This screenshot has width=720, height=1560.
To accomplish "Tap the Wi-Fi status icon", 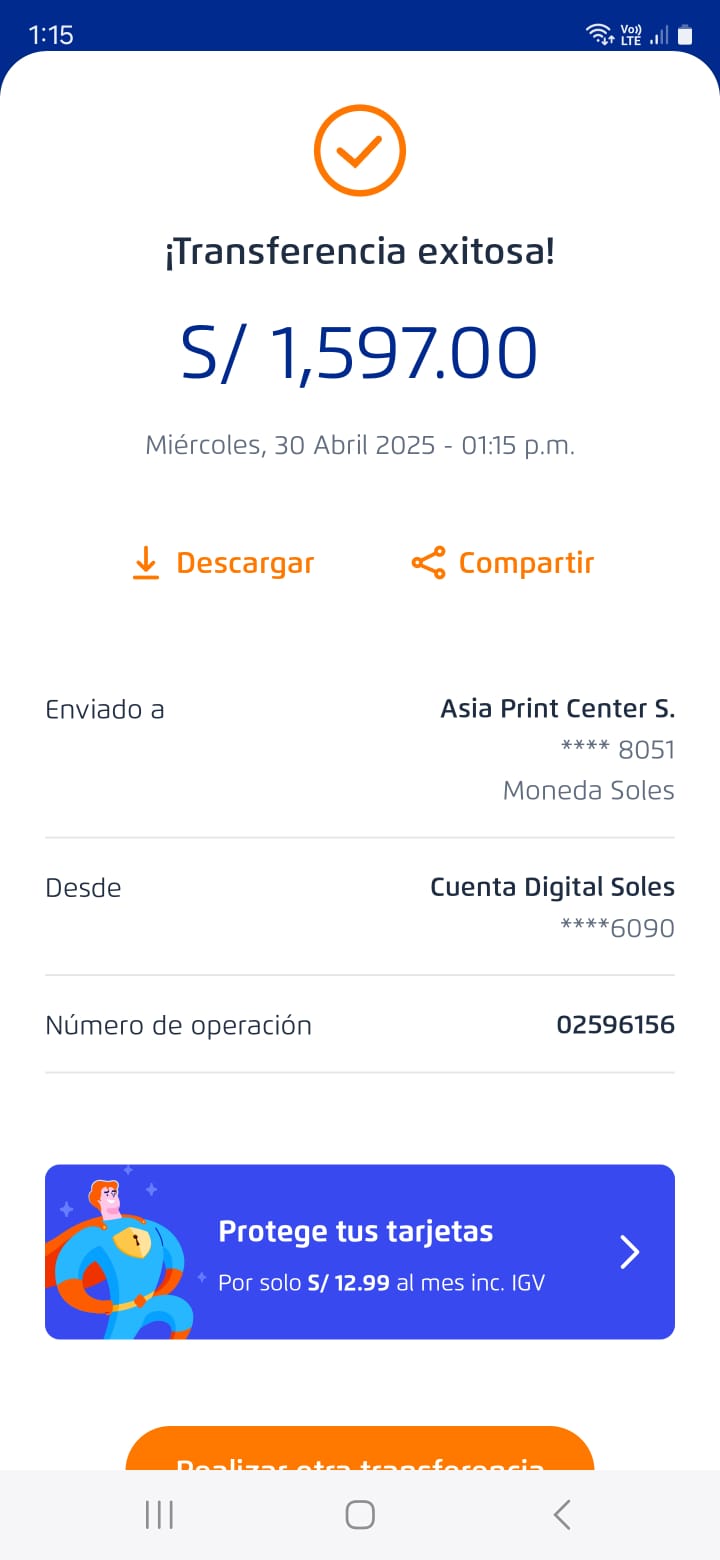I will [599, 35].
